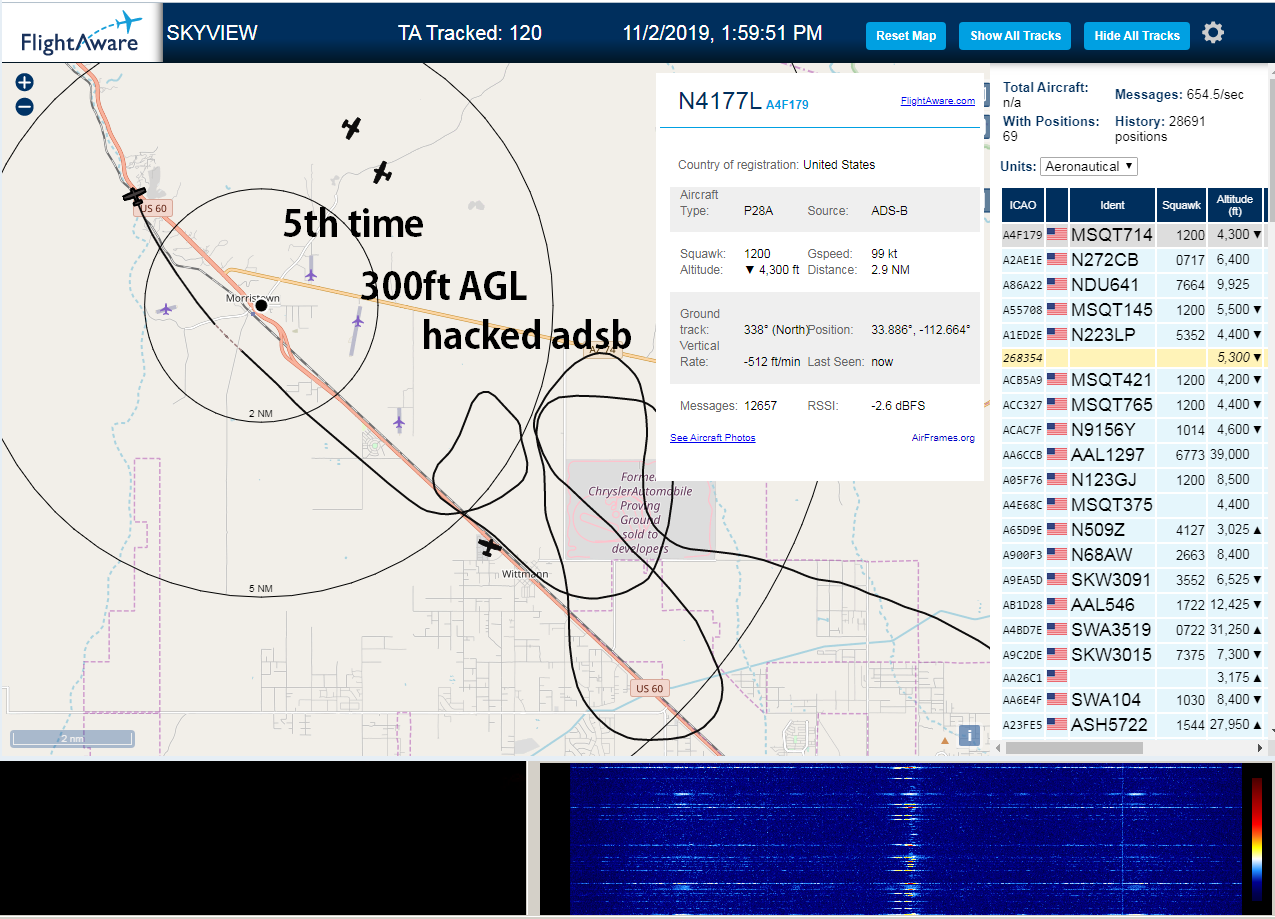Select the MSQT375 ident in the table

click(1111, 505)
